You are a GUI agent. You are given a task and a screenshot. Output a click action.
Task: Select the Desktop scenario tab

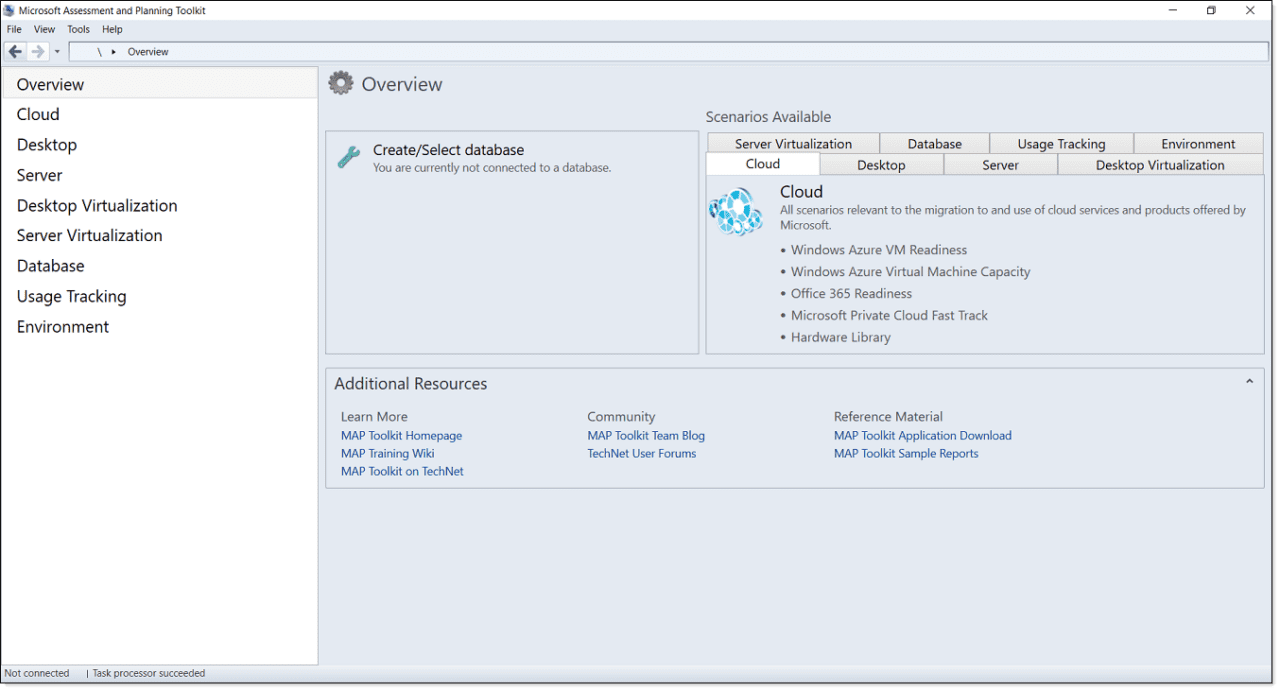[881, 165]
